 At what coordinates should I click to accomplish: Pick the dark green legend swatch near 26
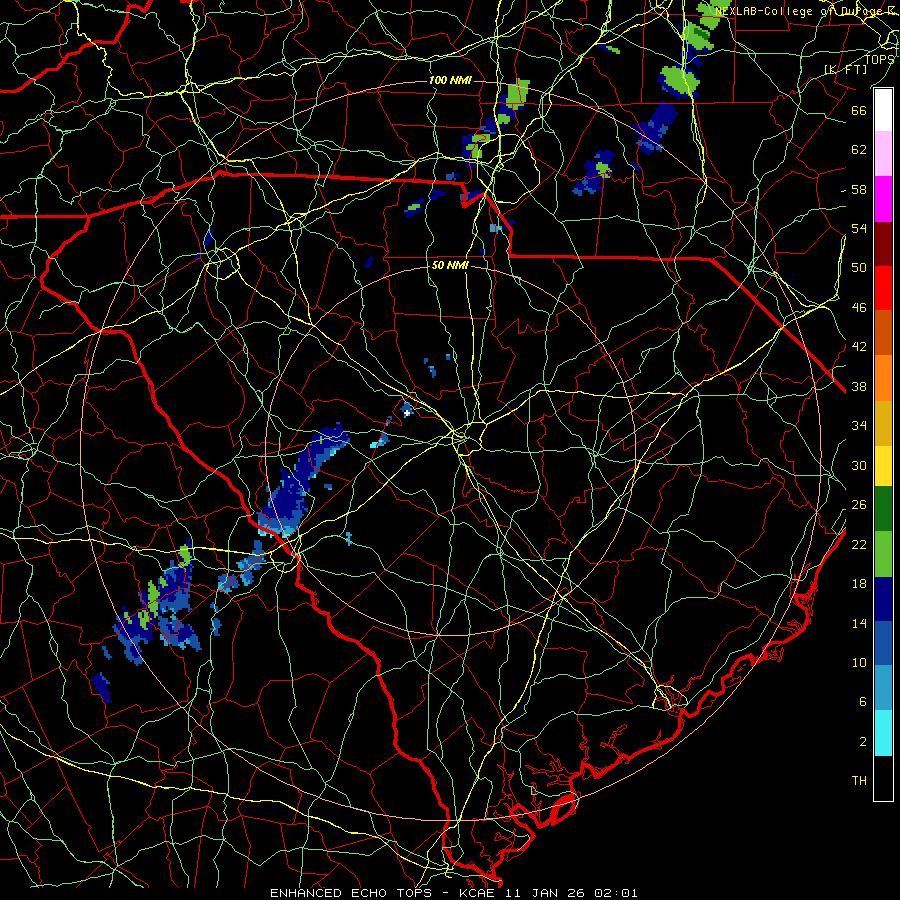tap(883, 509)
